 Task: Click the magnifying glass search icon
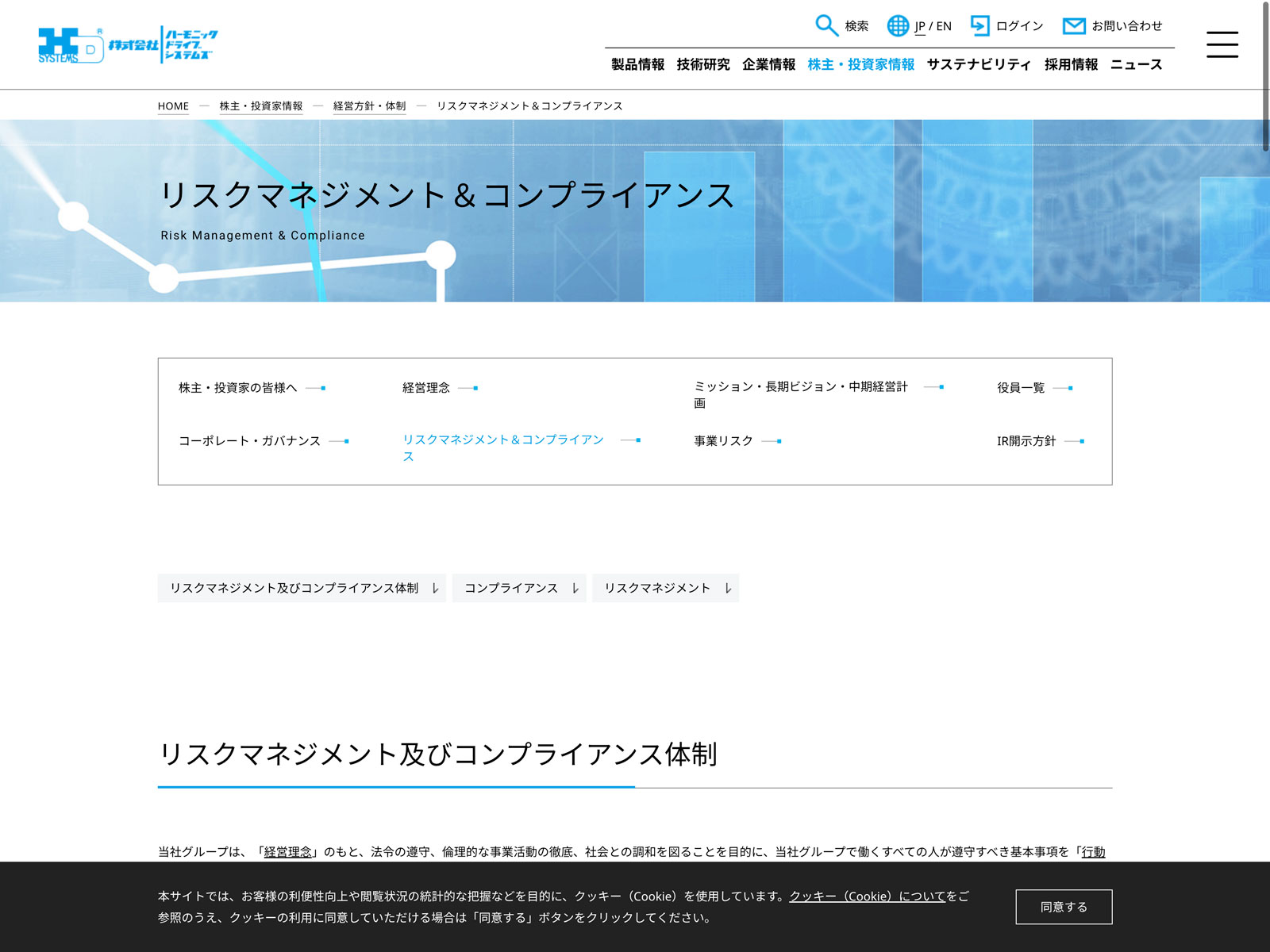(x=826, y=25)
